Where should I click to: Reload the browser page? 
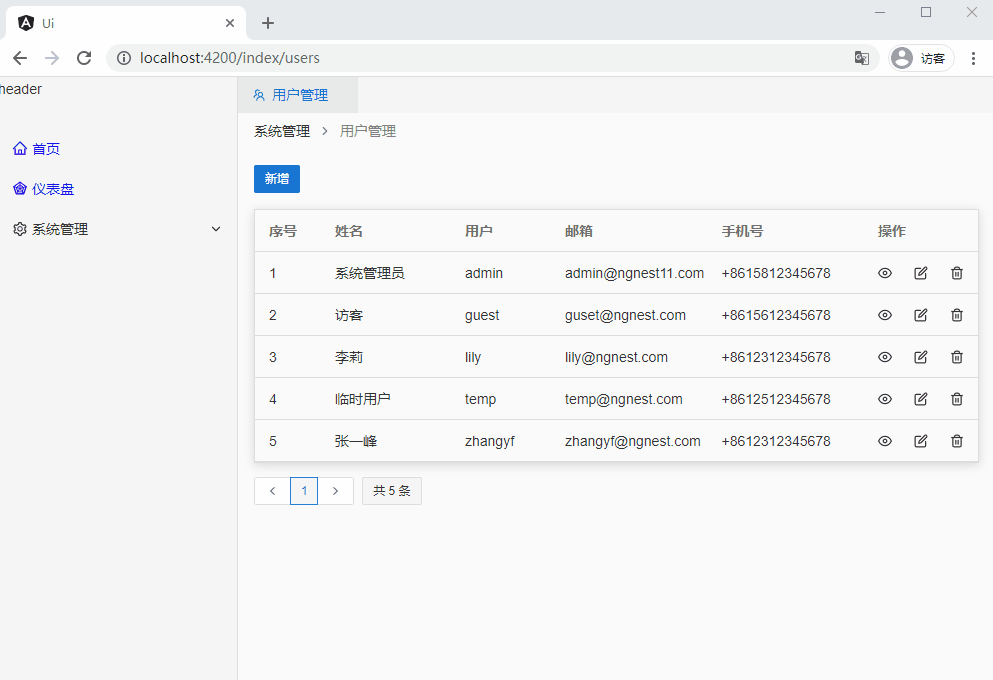tap(84, 58)
